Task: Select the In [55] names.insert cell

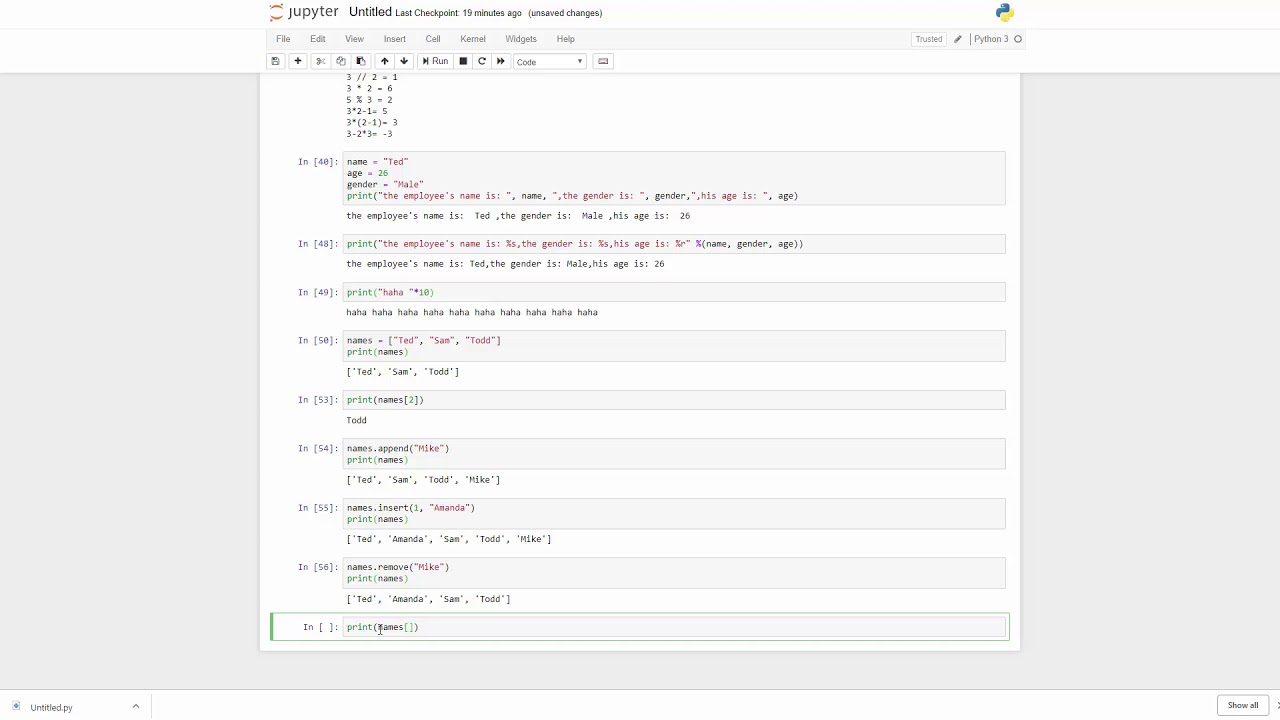Action: pyautogui.click(x=674, y=513)
